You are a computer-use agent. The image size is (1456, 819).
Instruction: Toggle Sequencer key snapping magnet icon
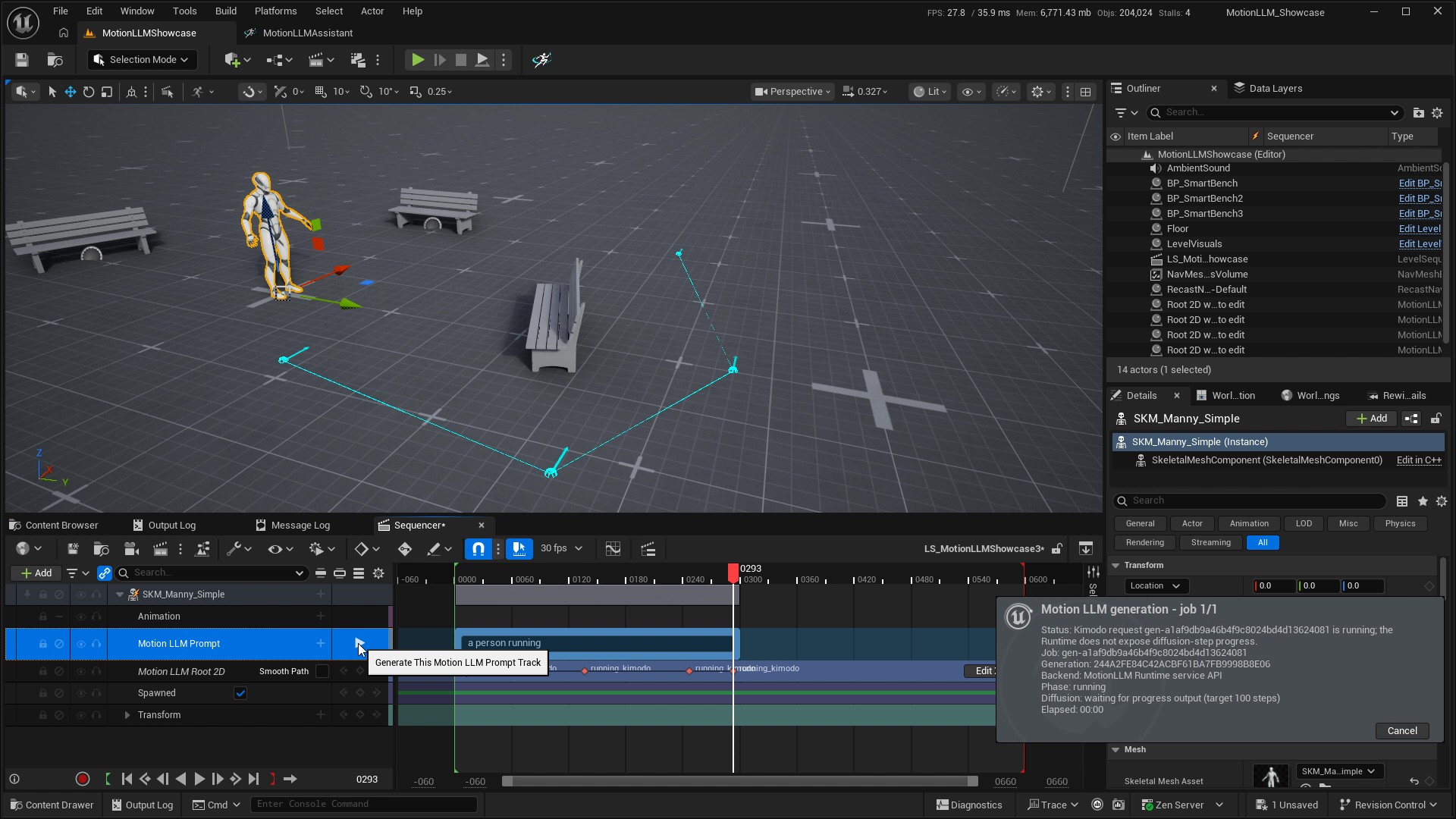click(479, 549)
